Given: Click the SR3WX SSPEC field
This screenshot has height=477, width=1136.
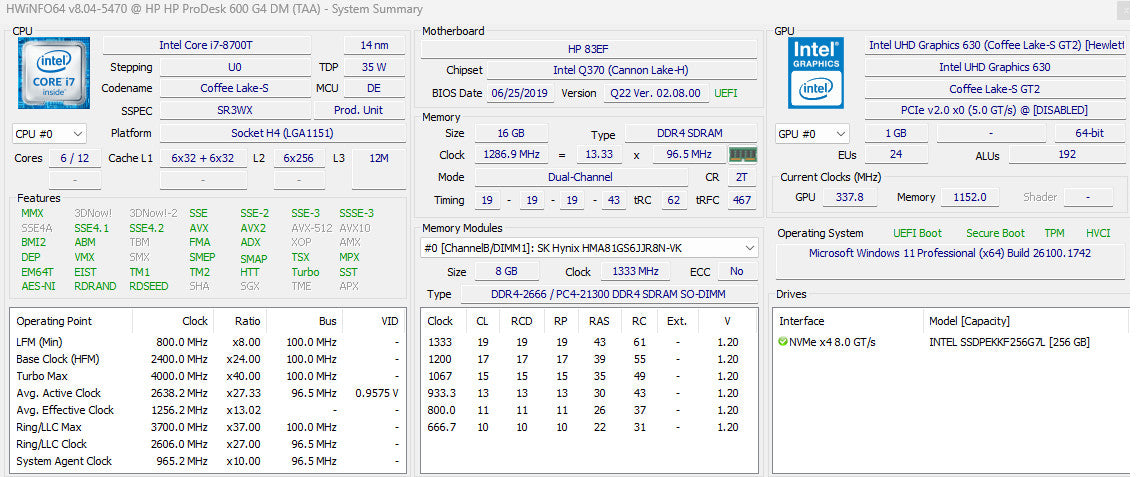Looking at the screenshot, I should pyautogui.click(x=235, y=110).
